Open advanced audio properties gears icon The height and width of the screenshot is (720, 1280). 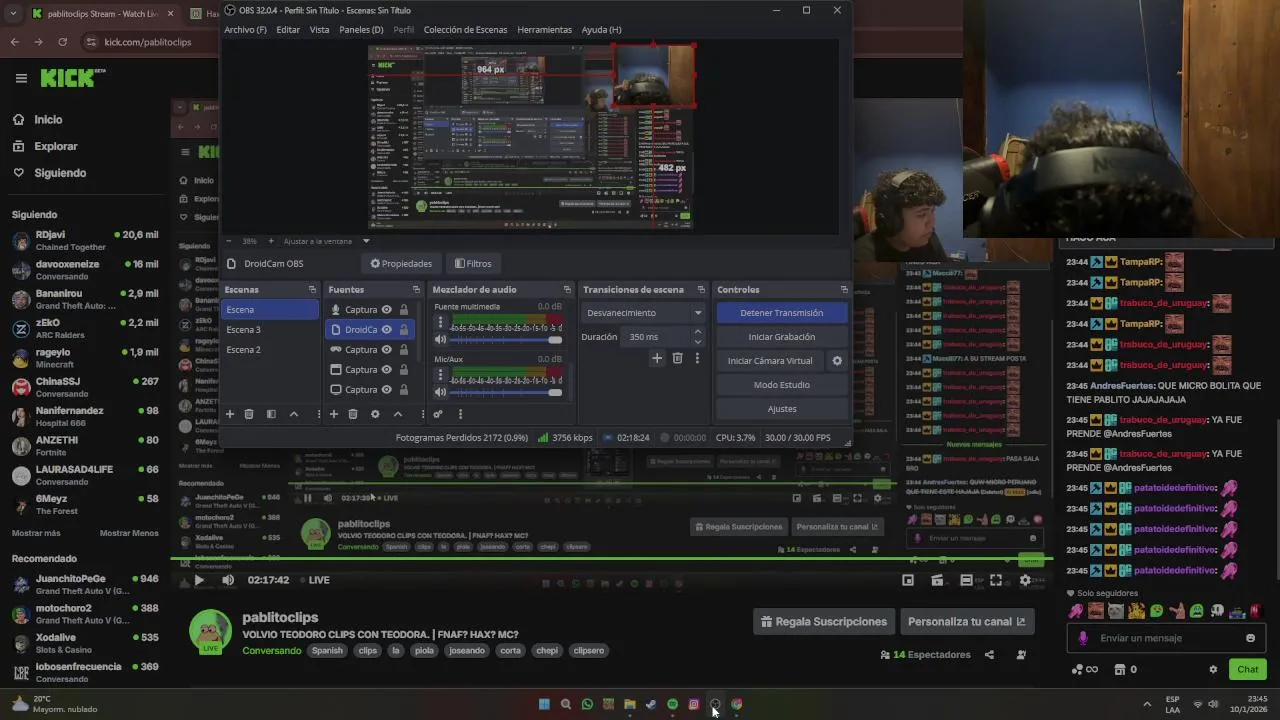coord(438,414)
